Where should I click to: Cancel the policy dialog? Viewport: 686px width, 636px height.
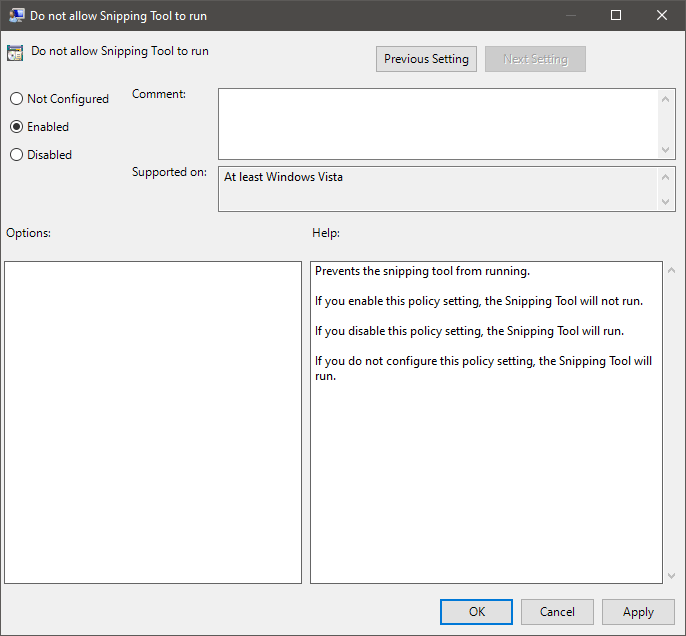(557, 612)
